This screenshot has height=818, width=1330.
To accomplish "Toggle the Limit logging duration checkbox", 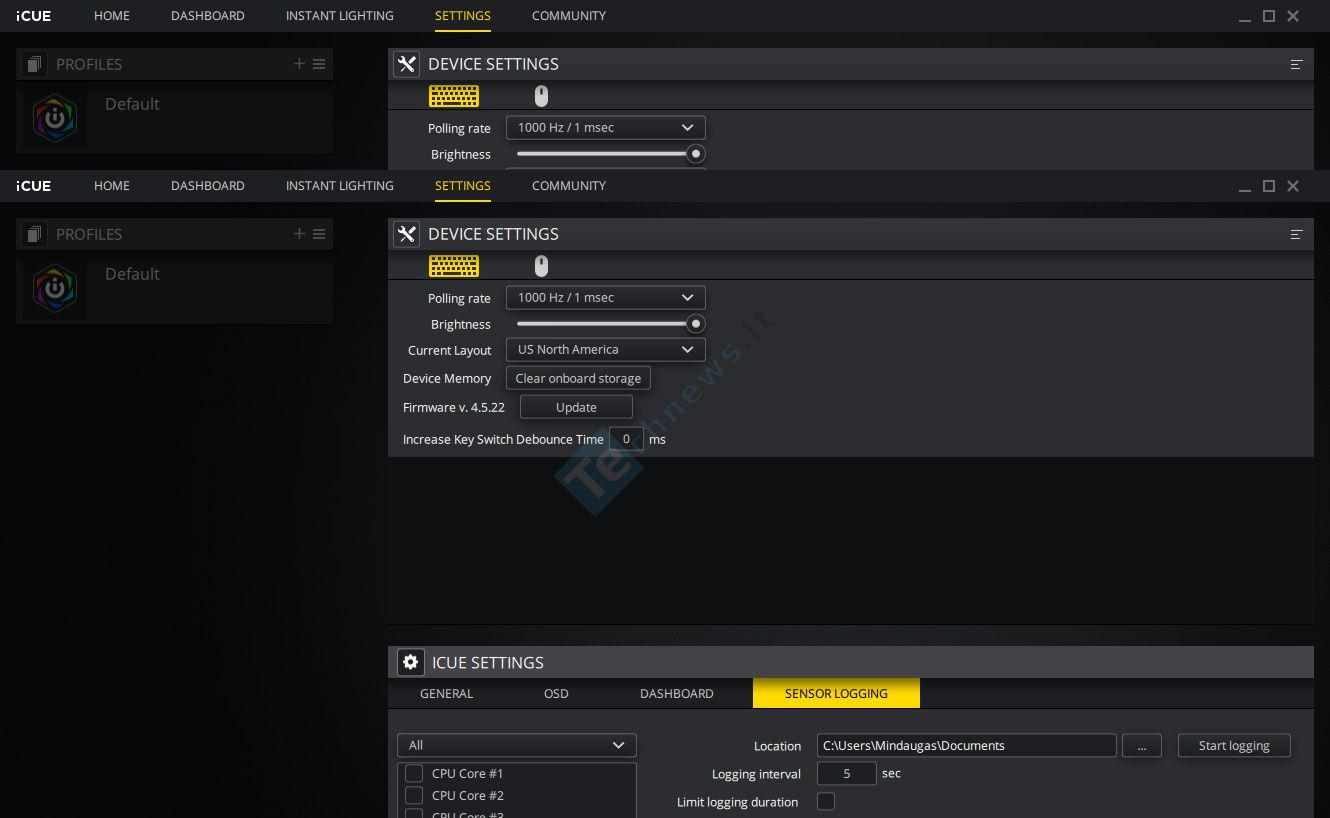I will [x=826, y=801].
